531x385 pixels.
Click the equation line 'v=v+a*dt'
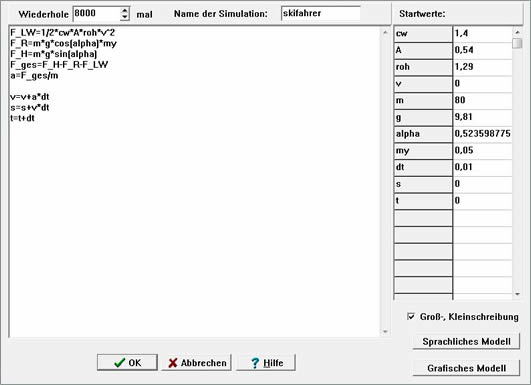click(x=30, y=97)
